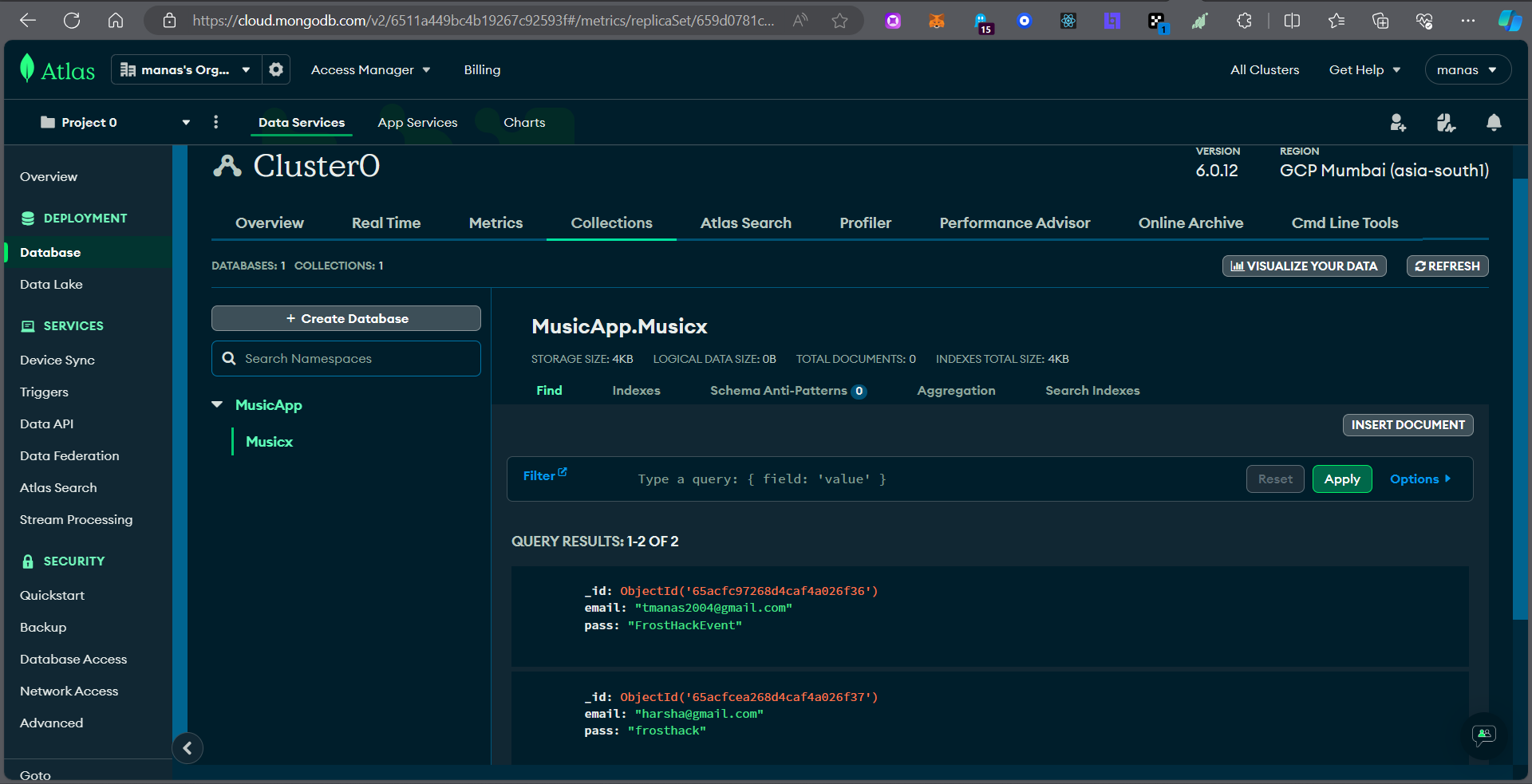Open the notifications bell
Viewport: 1532px width, 784px height.
point(1494,123)
